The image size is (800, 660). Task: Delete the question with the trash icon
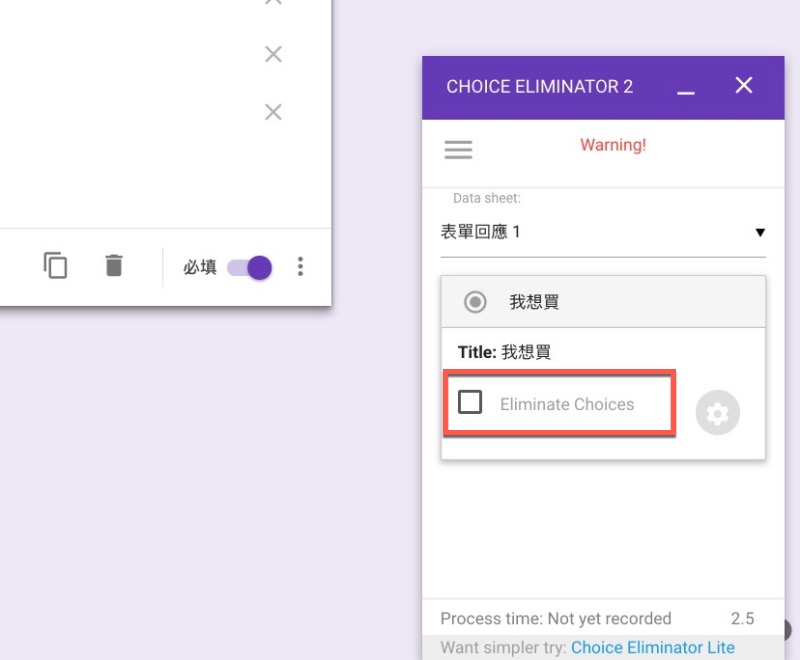114,265
